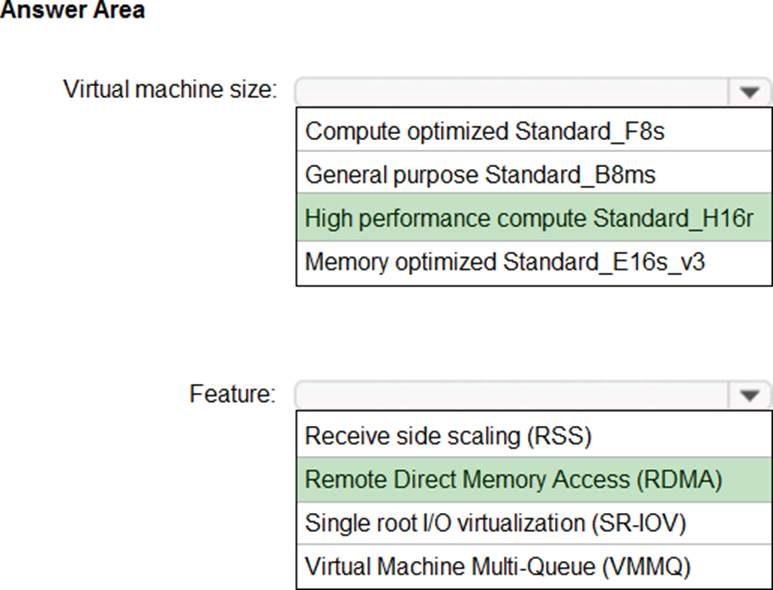
Task: Select Compute optimized Standard_F8s option
Action: coord(534,130)
